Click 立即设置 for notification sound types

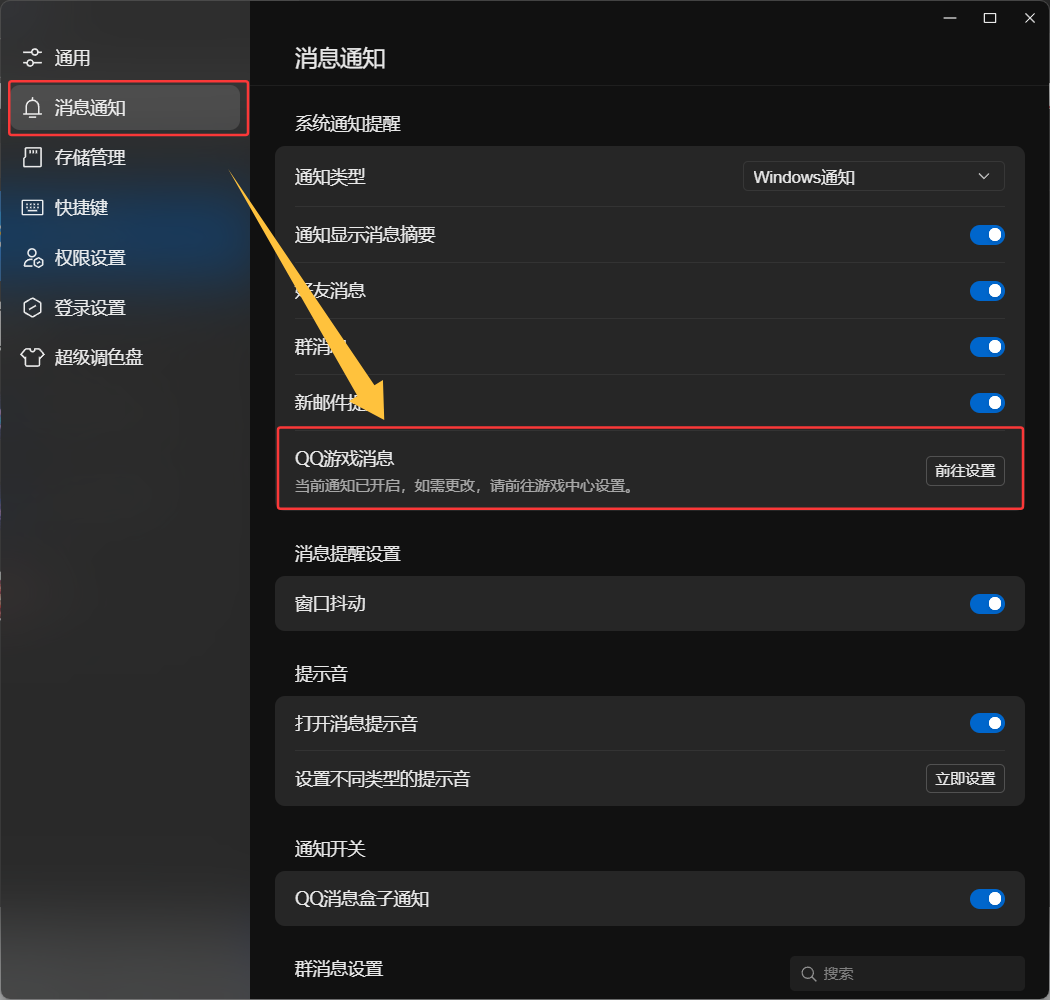965,779
